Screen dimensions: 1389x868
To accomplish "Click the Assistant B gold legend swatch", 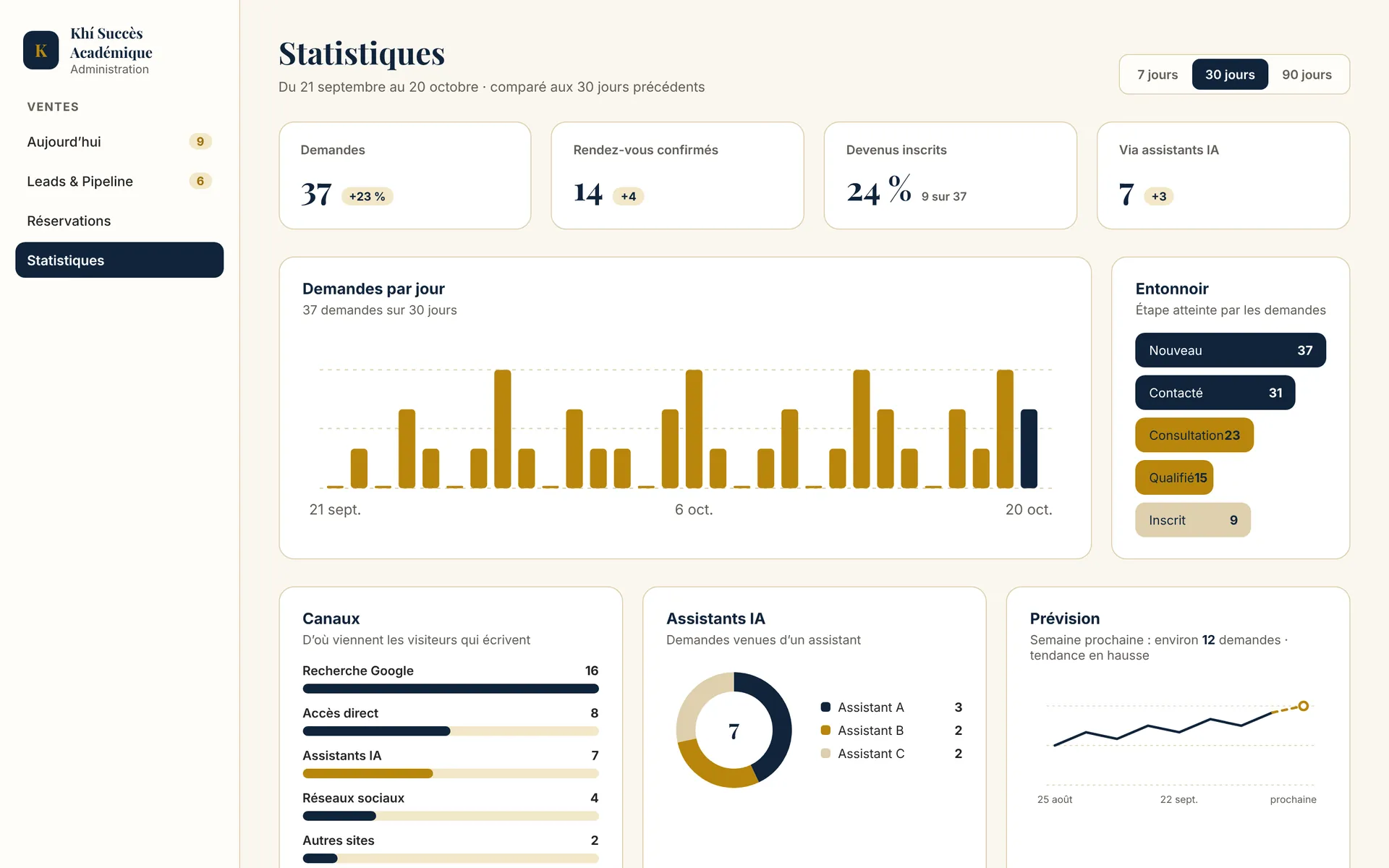I will 825,730.
